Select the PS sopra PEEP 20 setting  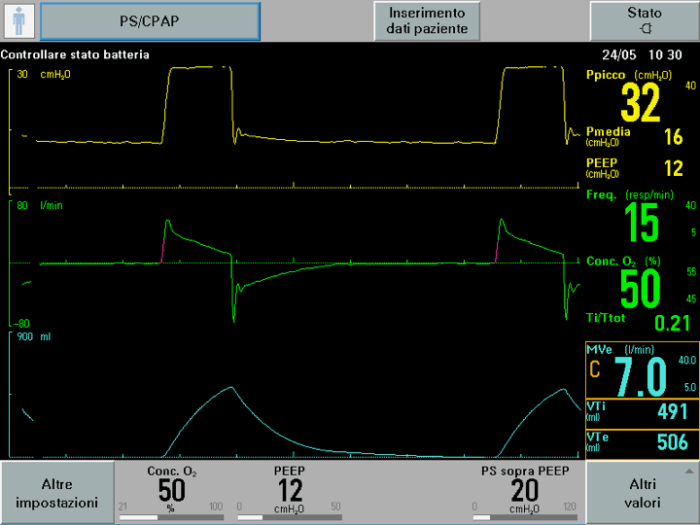pyautogui.click(x=524, y=489)
